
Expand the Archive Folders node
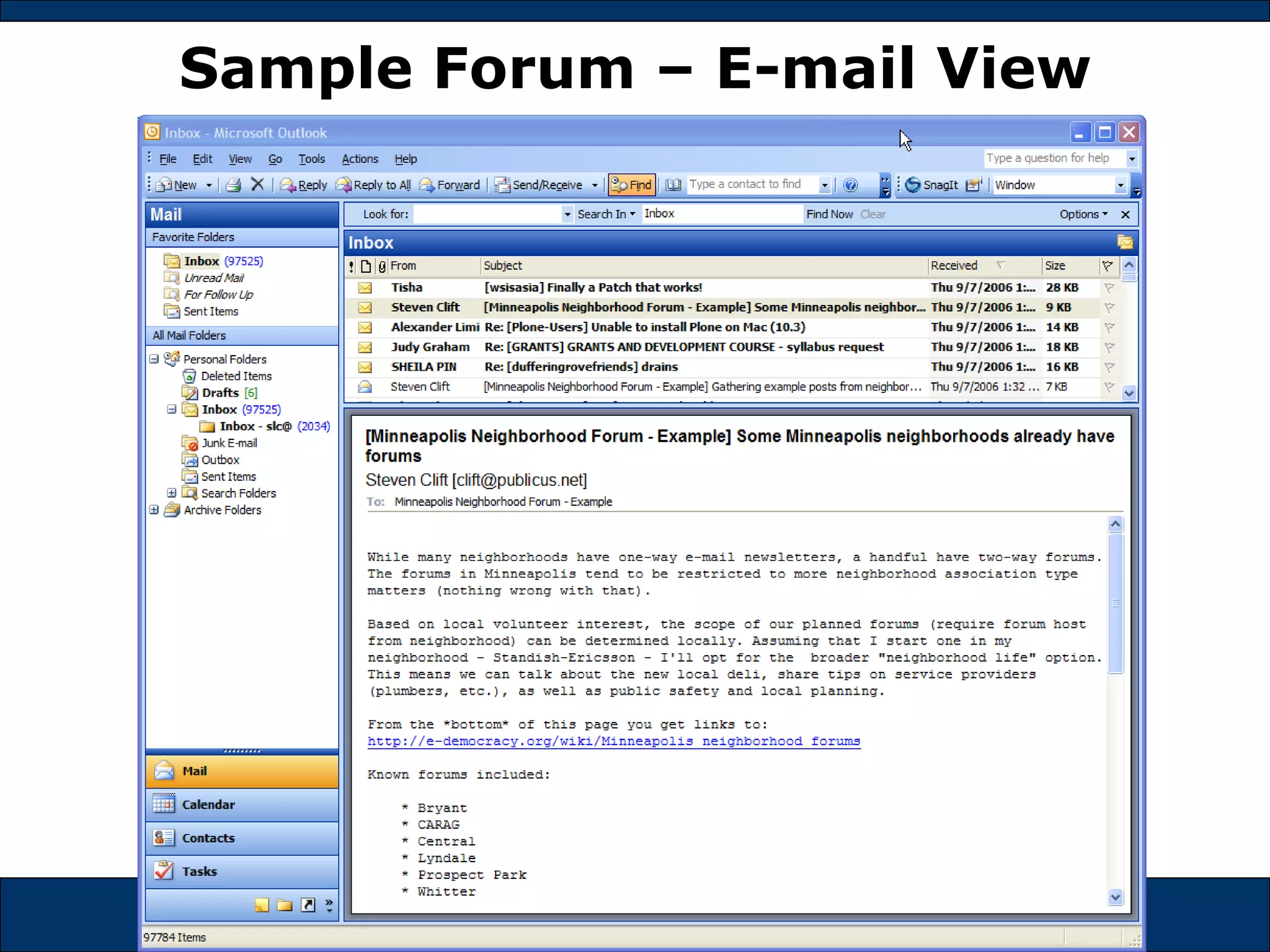pos(154,509)
